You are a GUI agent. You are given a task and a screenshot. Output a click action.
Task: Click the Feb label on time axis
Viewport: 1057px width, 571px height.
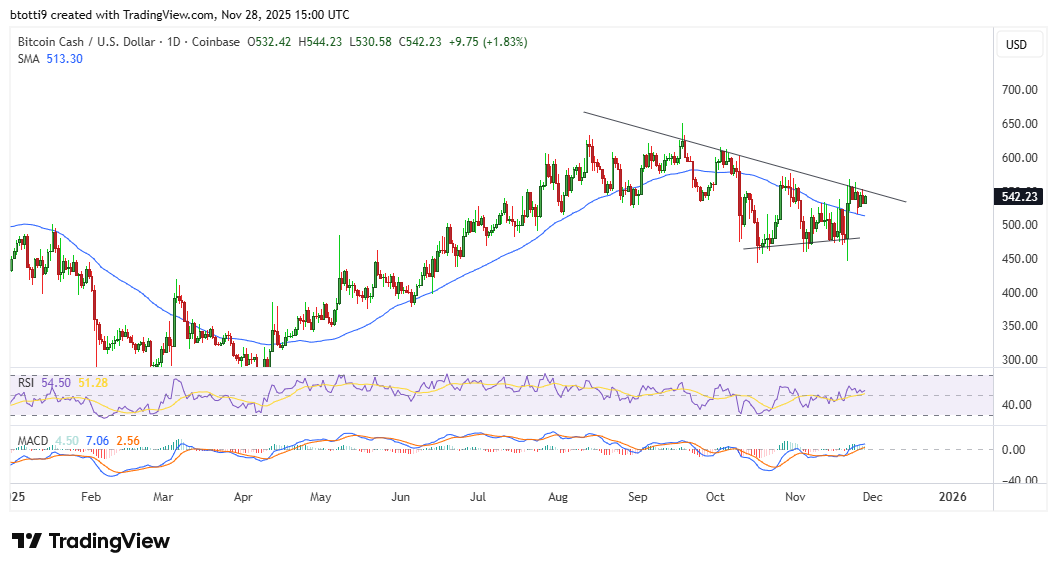point(90,496)
